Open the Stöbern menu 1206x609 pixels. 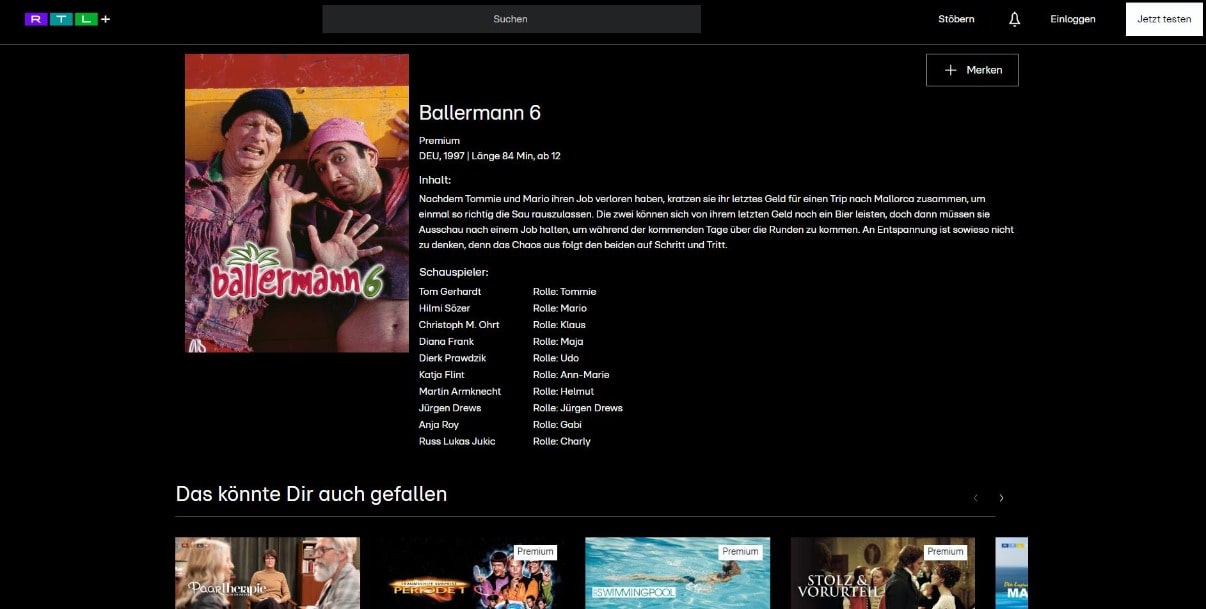click(956, 19)
